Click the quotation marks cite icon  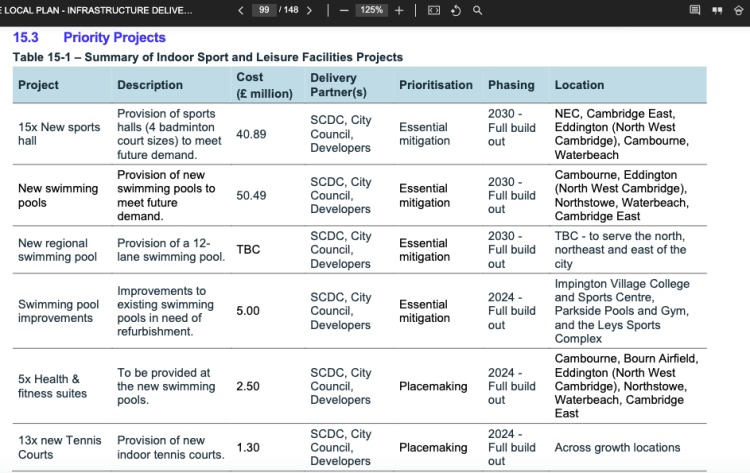point(717,10)
